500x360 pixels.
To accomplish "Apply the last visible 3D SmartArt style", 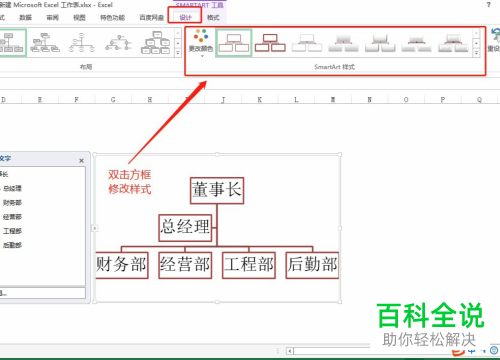I will [x=453, y=43].
